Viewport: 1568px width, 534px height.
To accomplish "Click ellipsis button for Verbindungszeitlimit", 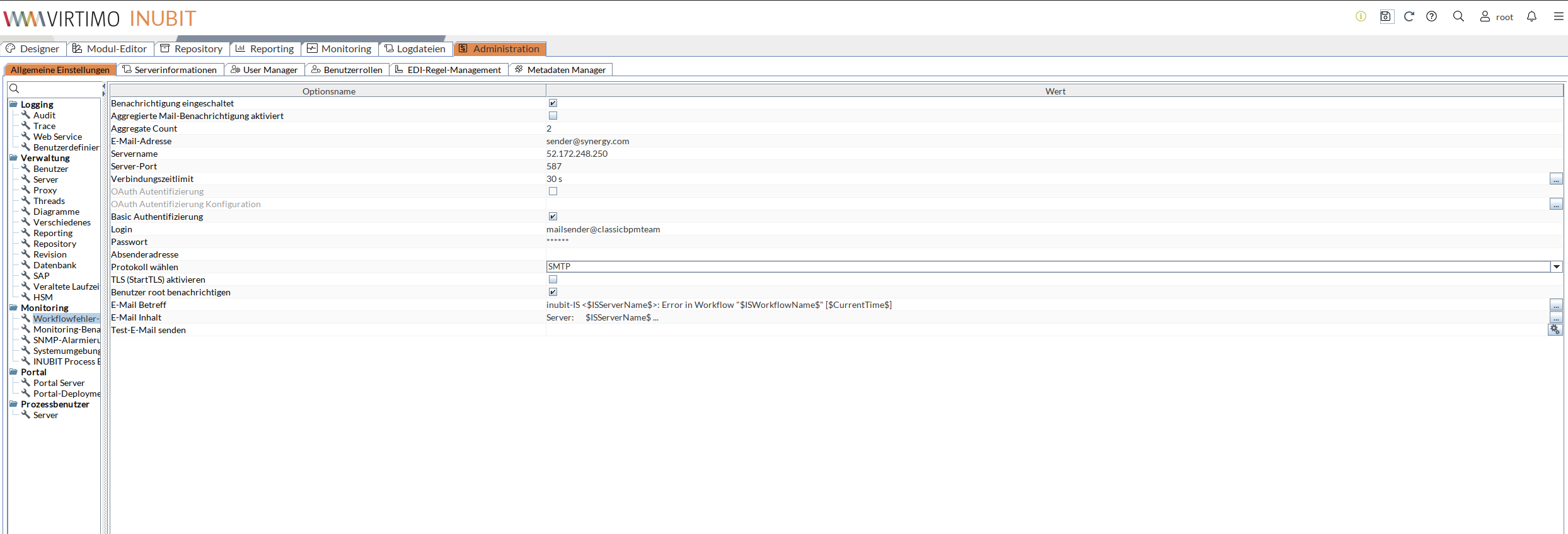I will (1556, 179).
